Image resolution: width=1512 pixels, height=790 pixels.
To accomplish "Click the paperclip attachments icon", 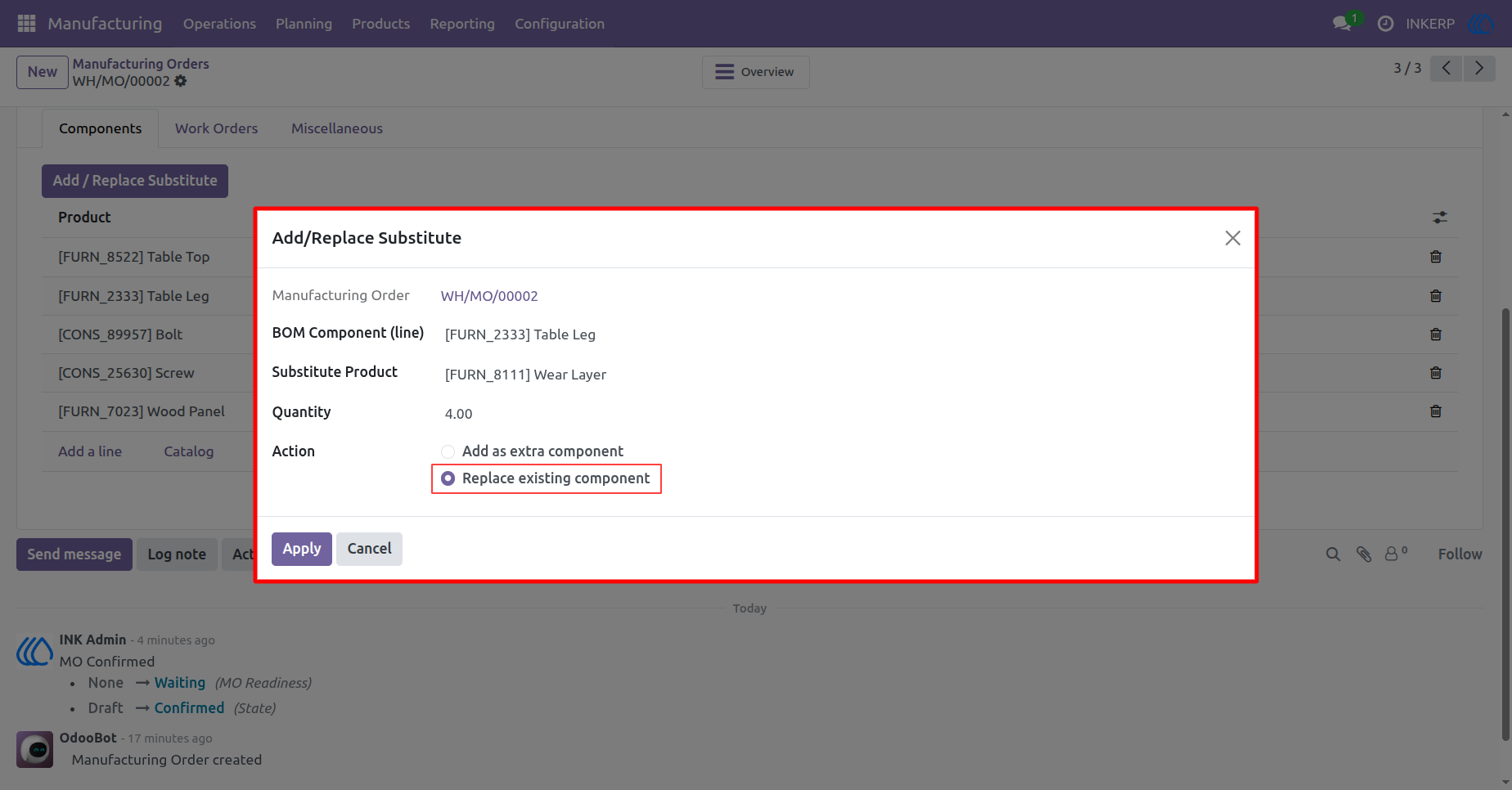I will click(1364, 554).
